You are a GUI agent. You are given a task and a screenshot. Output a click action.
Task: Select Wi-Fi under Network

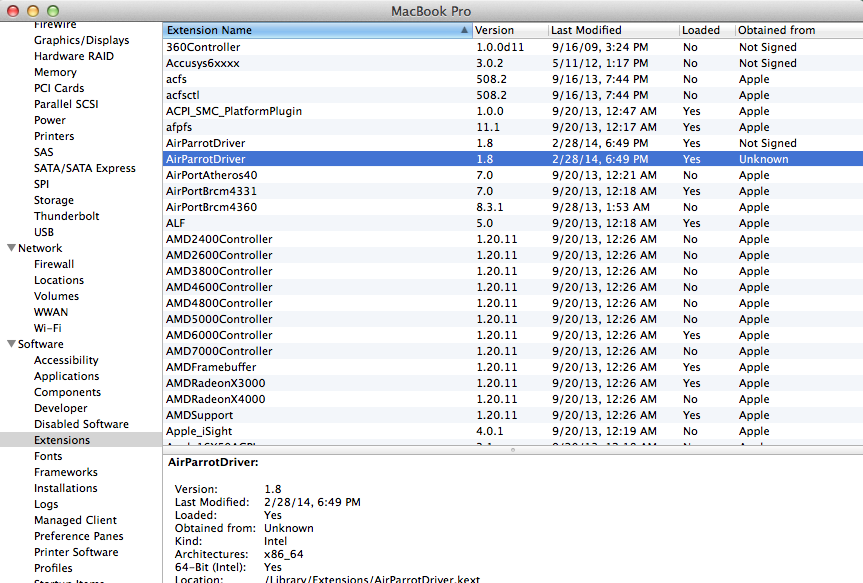pos(47,328)
